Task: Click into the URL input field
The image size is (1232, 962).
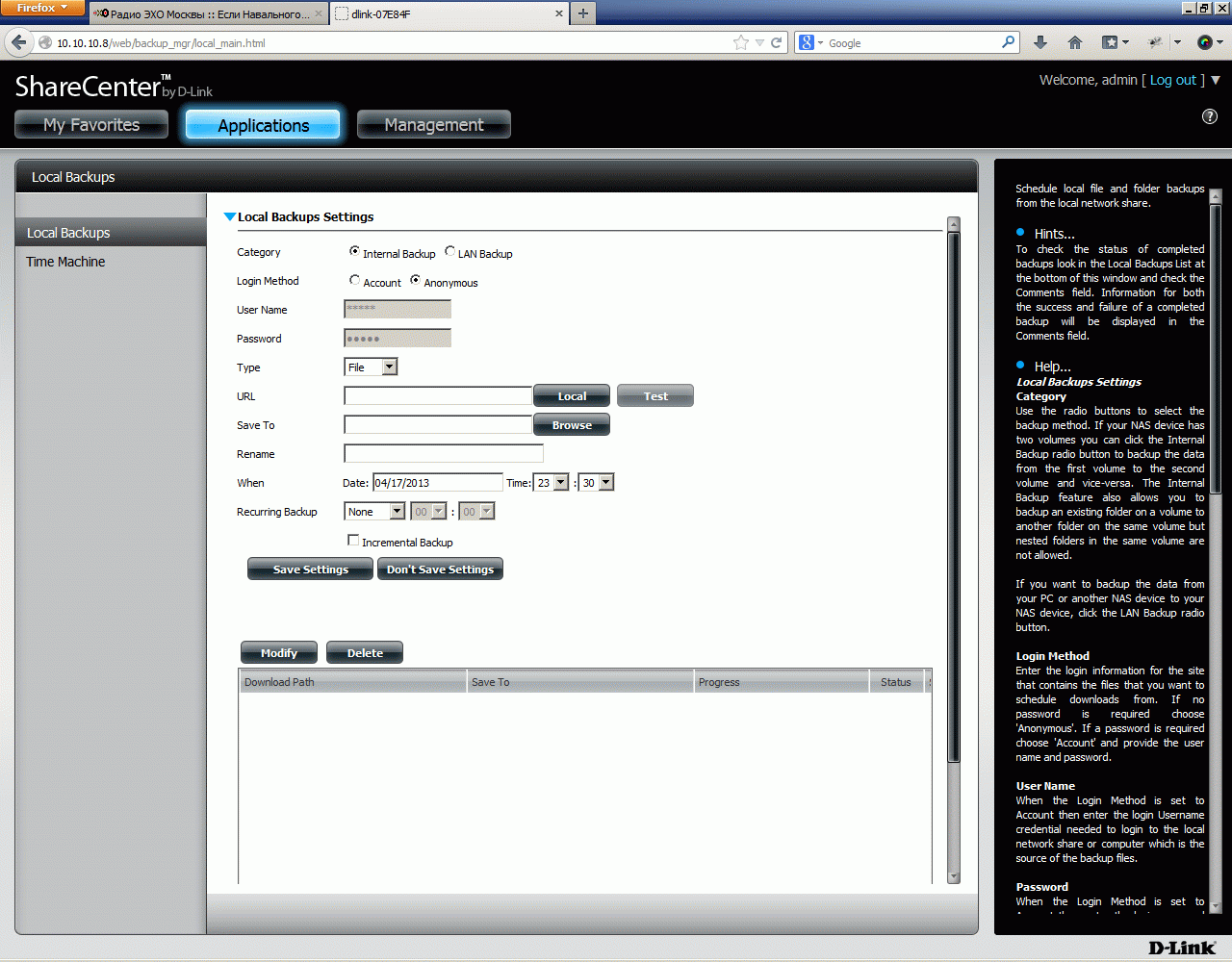Action: (x=438, y=395)
